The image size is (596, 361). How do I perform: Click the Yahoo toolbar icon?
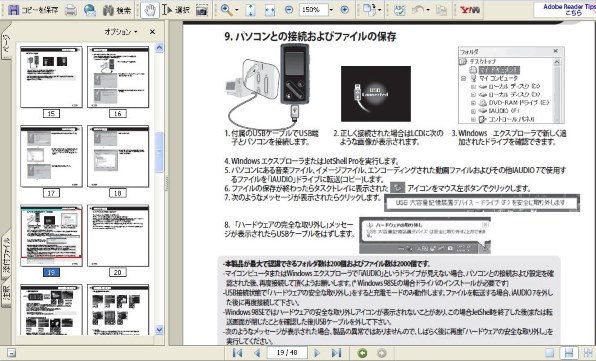click(x=470, y=10)
